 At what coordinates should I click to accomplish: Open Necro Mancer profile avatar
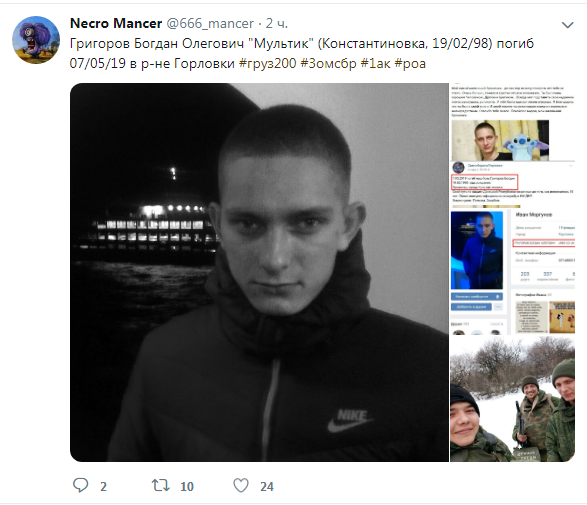click(x=36, y=40)
